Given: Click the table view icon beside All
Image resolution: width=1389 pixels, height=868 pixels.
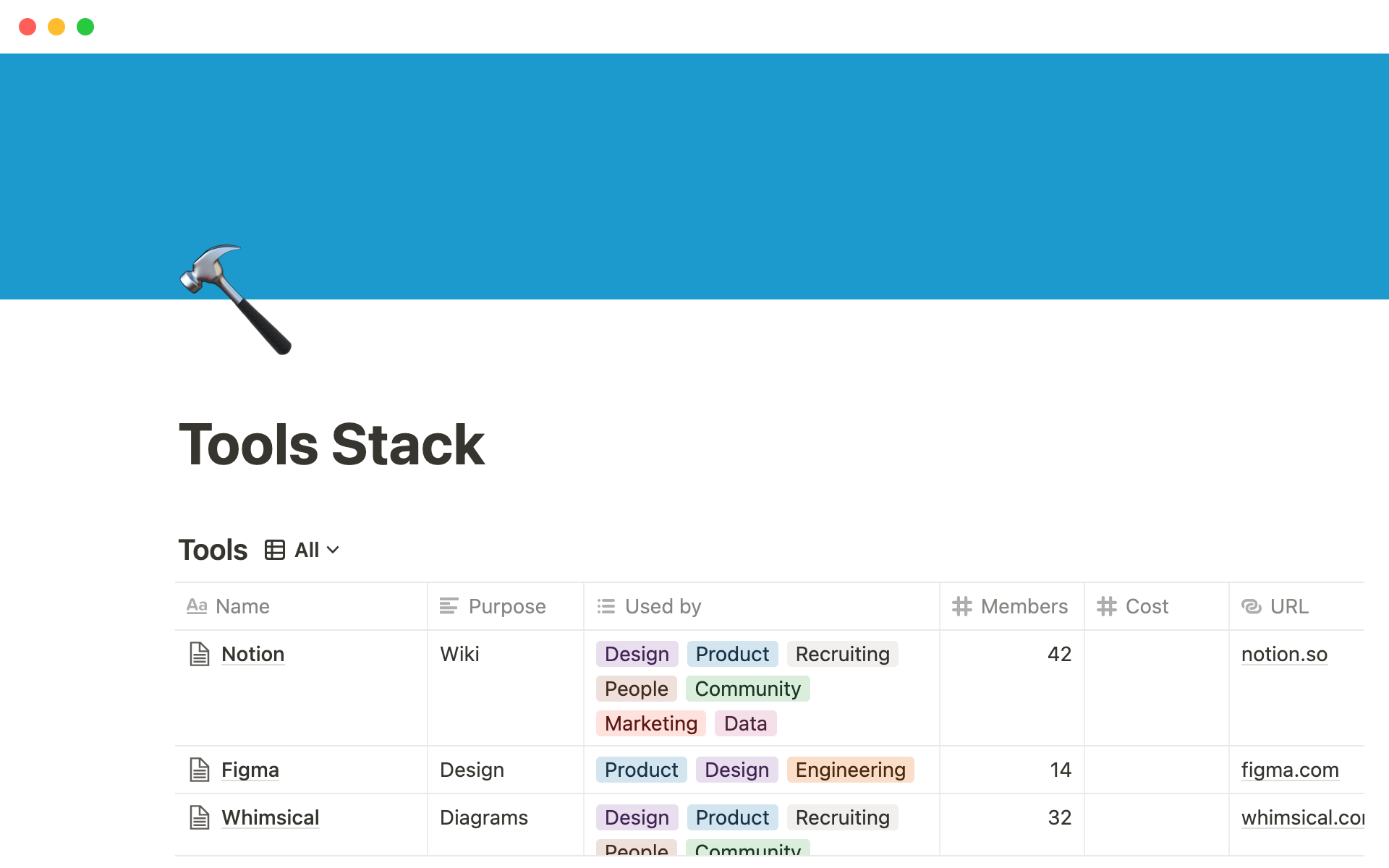Looking at the screenshot, I should tap(275, 550).
